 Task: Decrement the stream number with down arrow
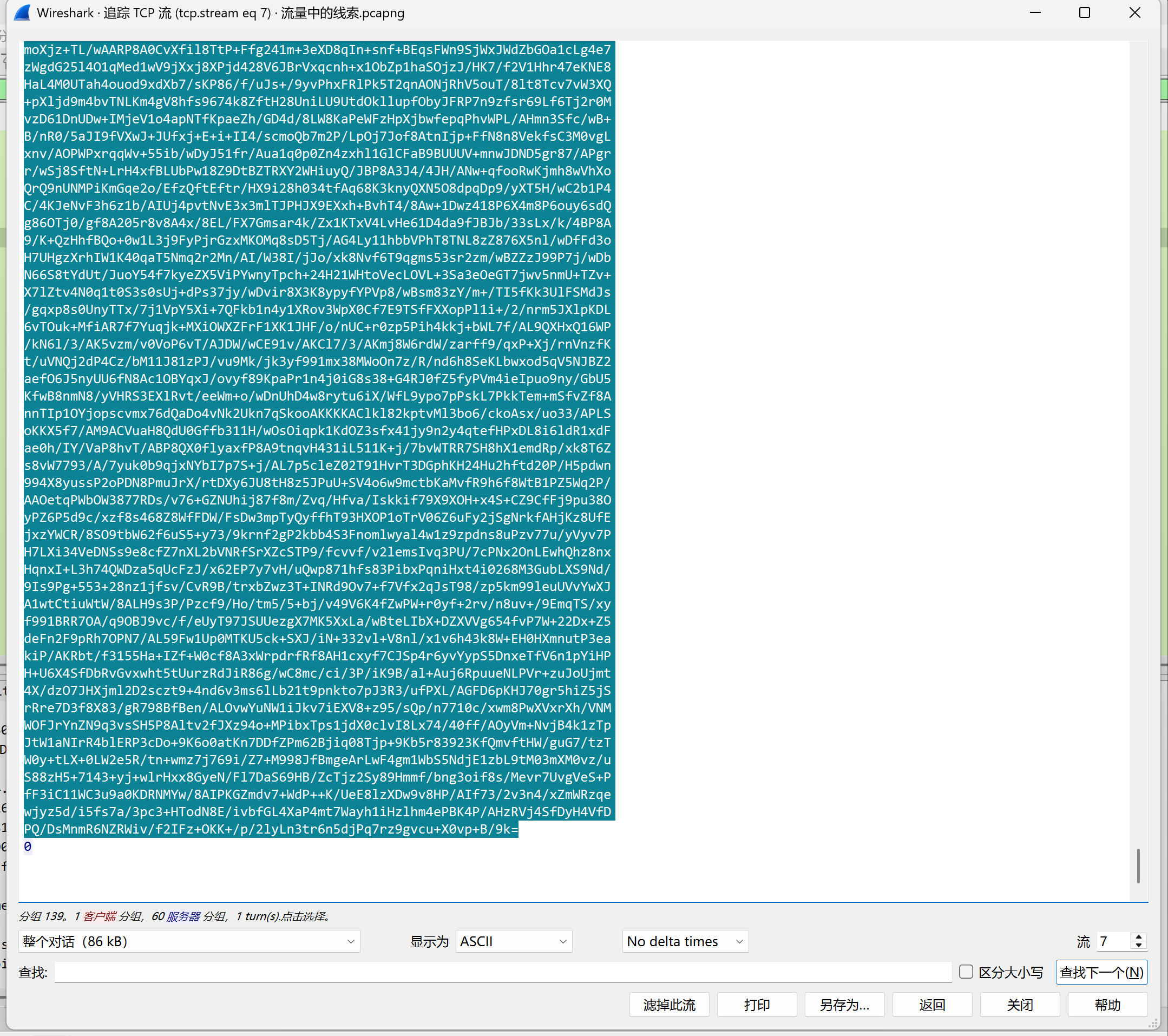(1139, 945)
